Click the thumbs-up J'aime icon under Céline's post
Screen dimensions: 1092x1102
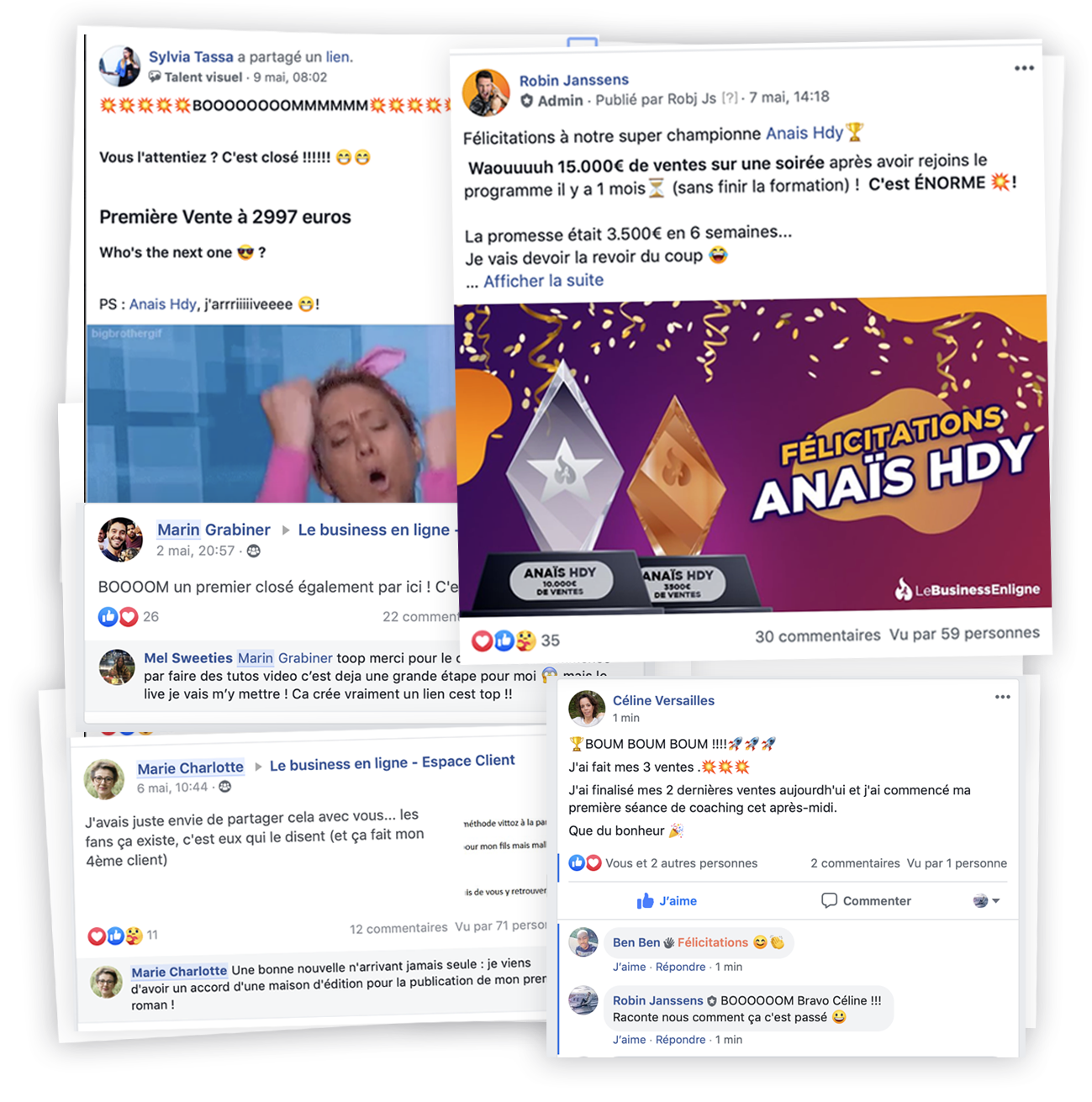pyautogui.click(x=645, y=901)
